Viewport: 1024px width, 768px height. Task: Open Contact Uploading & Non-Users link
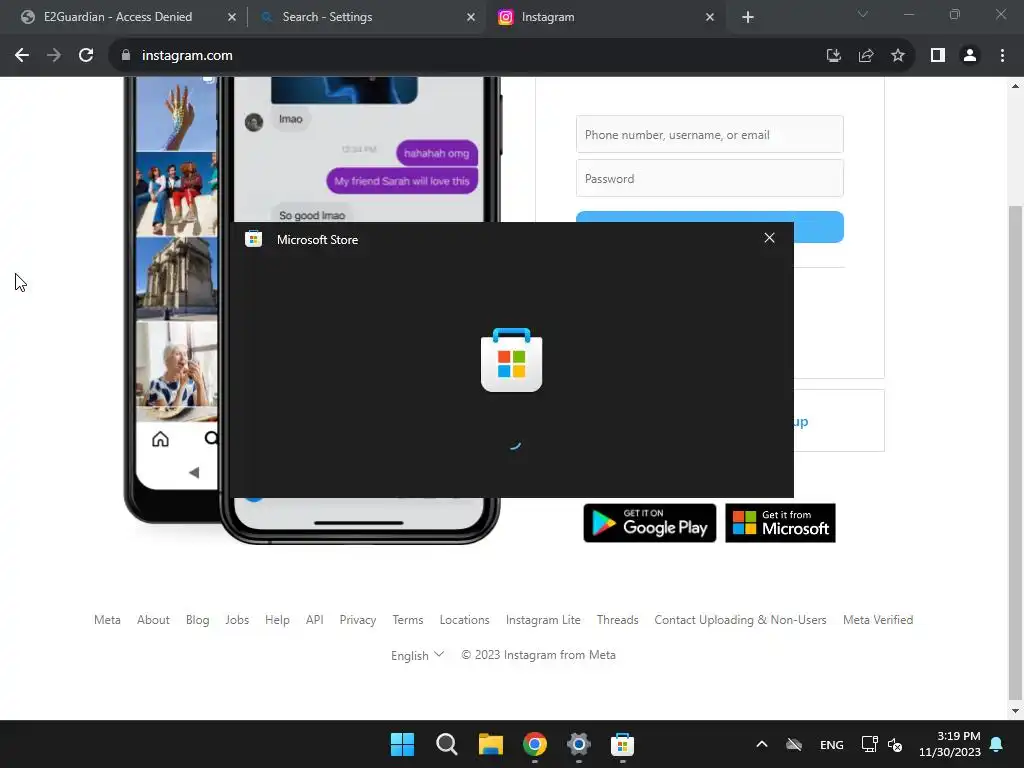(741, 620)
